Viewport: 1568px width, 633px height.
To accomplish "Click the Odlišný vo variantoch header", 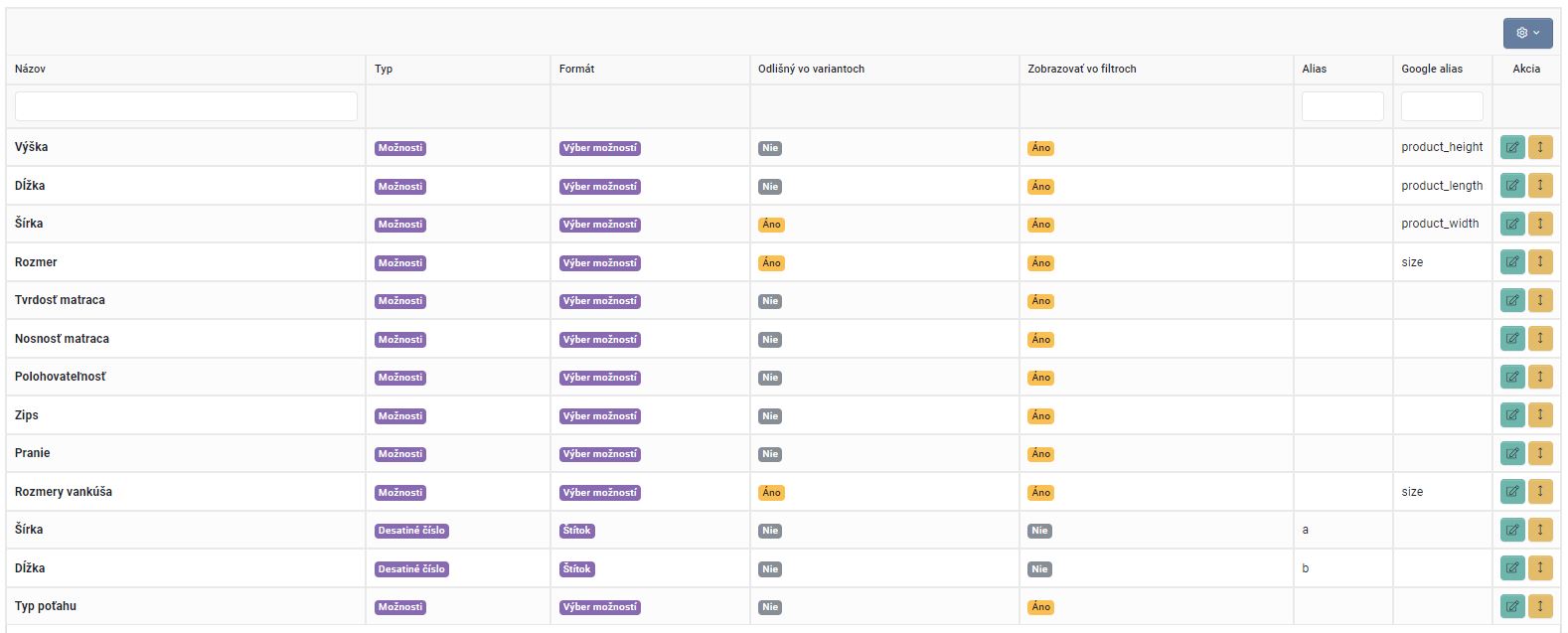I will 811,69.
